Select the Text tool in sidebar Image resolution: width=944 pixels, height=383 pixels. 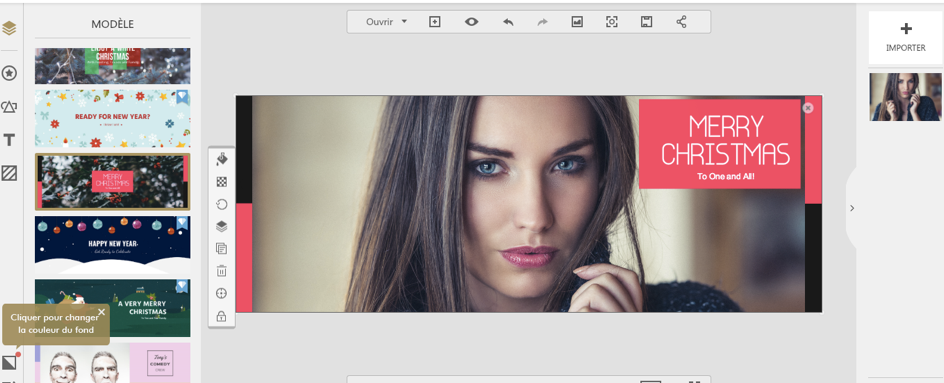click(x=9, y=140)
